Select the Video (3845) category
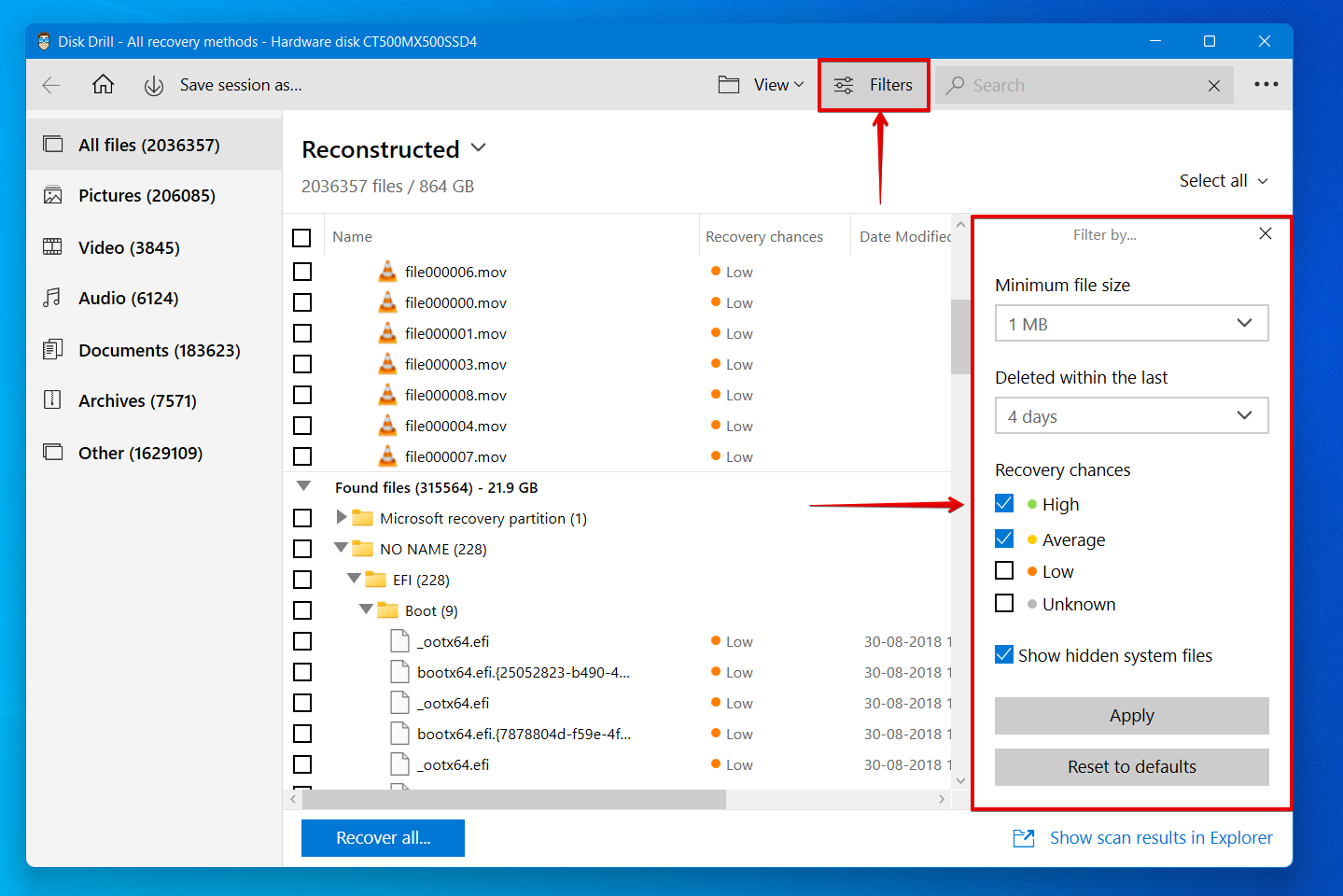1343x896 pixels. (154, 247)
